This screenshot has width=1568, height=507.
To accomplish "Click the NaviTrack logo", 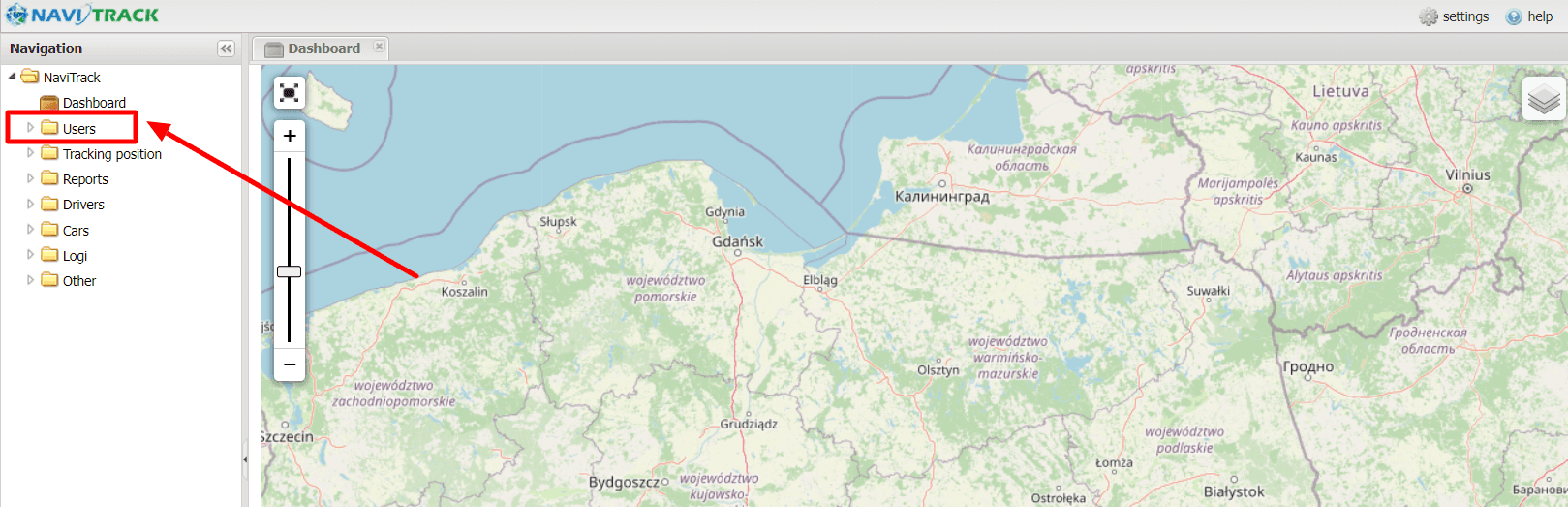I will click(82, 15).
